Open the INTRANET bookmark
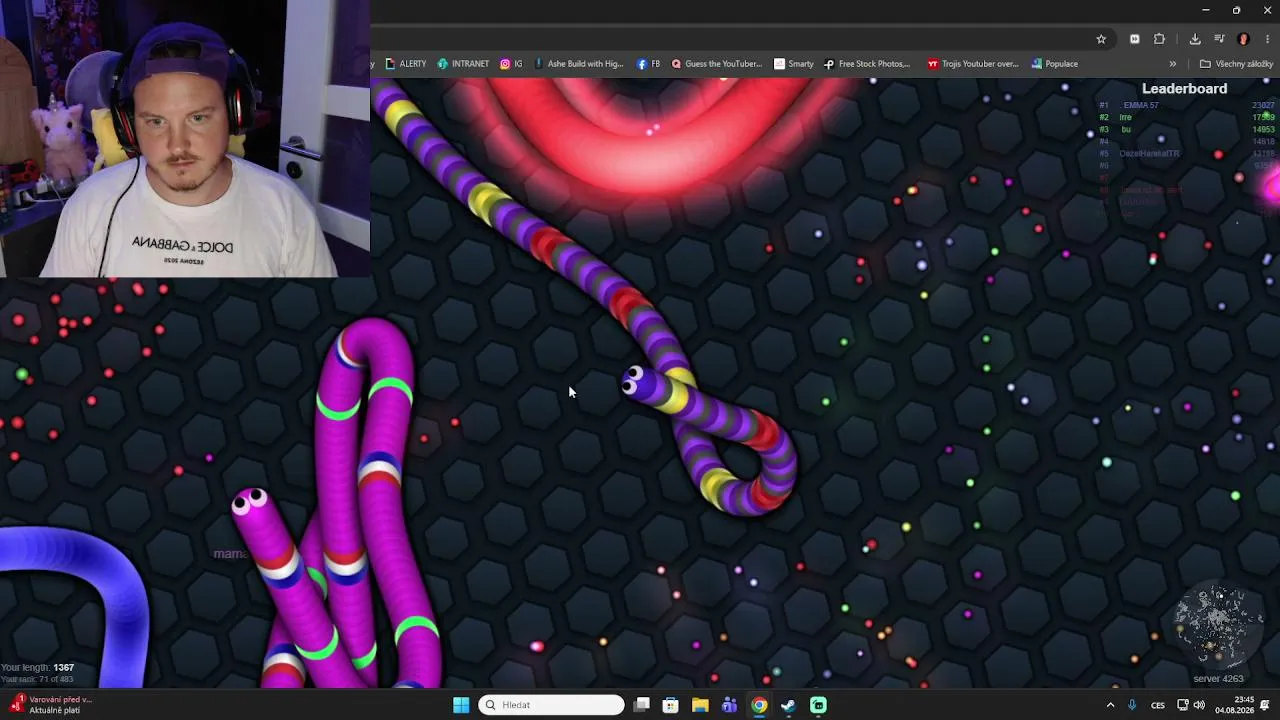Image resolution: width=1280 pixels, height=720 pixels. [x=463, y=64]
